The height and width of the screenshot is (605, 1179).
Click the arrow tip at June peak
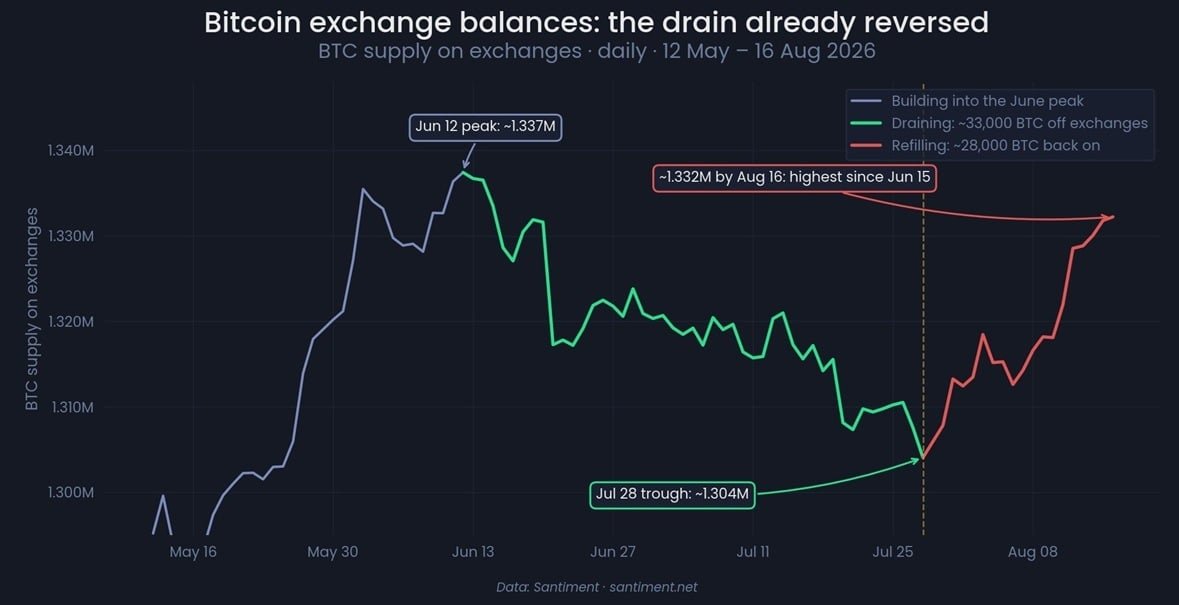(465, 167)
